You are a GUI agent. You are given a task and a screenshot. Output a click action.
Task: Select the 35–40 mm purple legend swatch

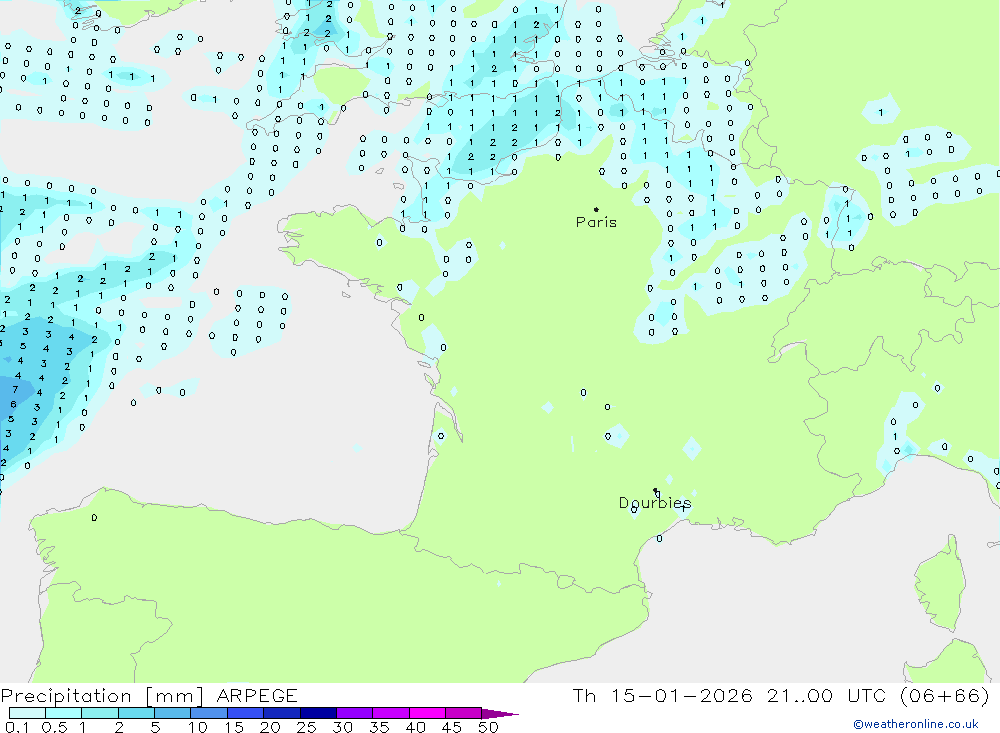pyautogui.click(x=390, y=713)
